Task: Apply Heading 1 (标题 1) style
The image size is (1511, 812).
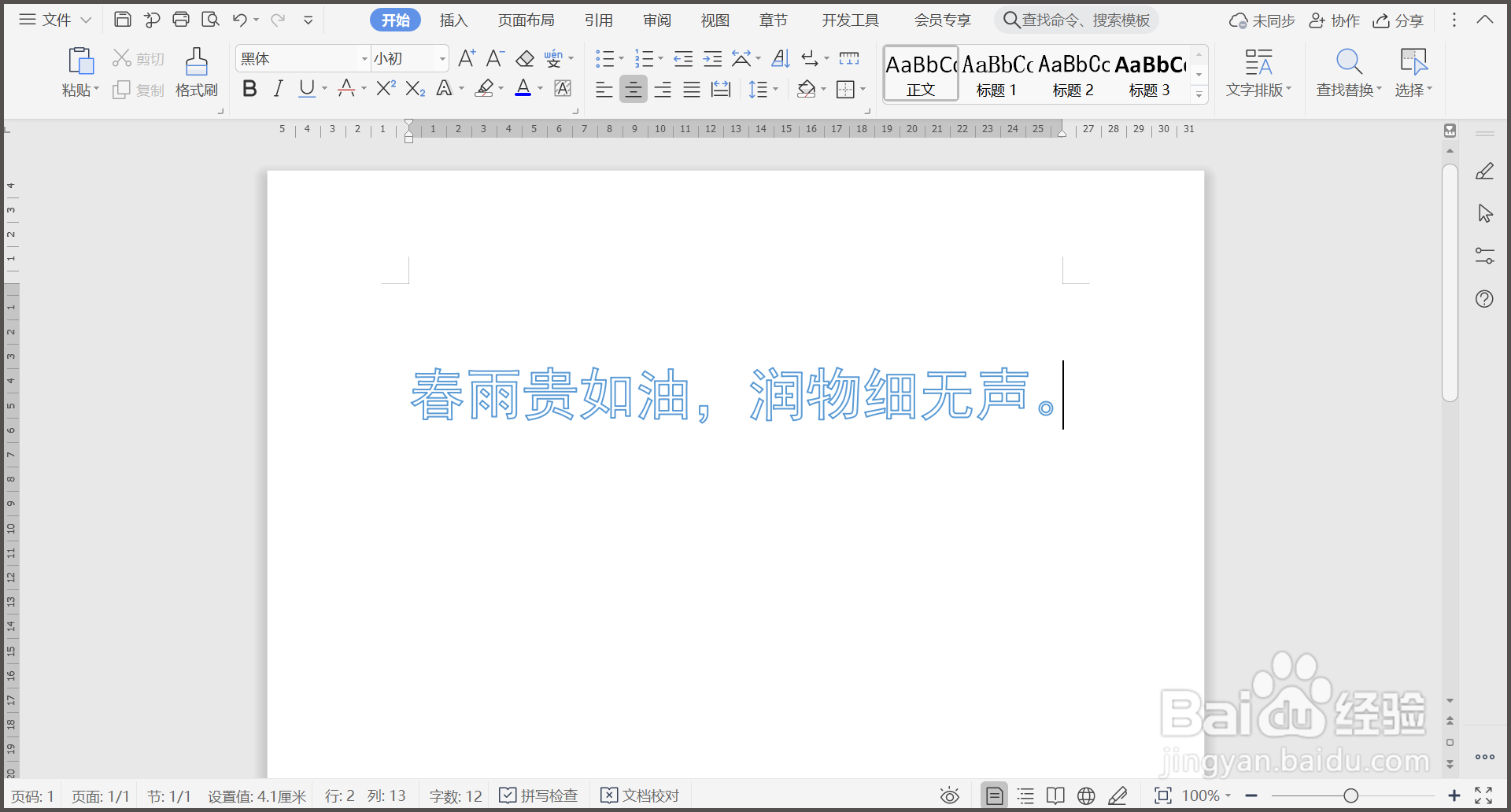Action: click(997, 74)
